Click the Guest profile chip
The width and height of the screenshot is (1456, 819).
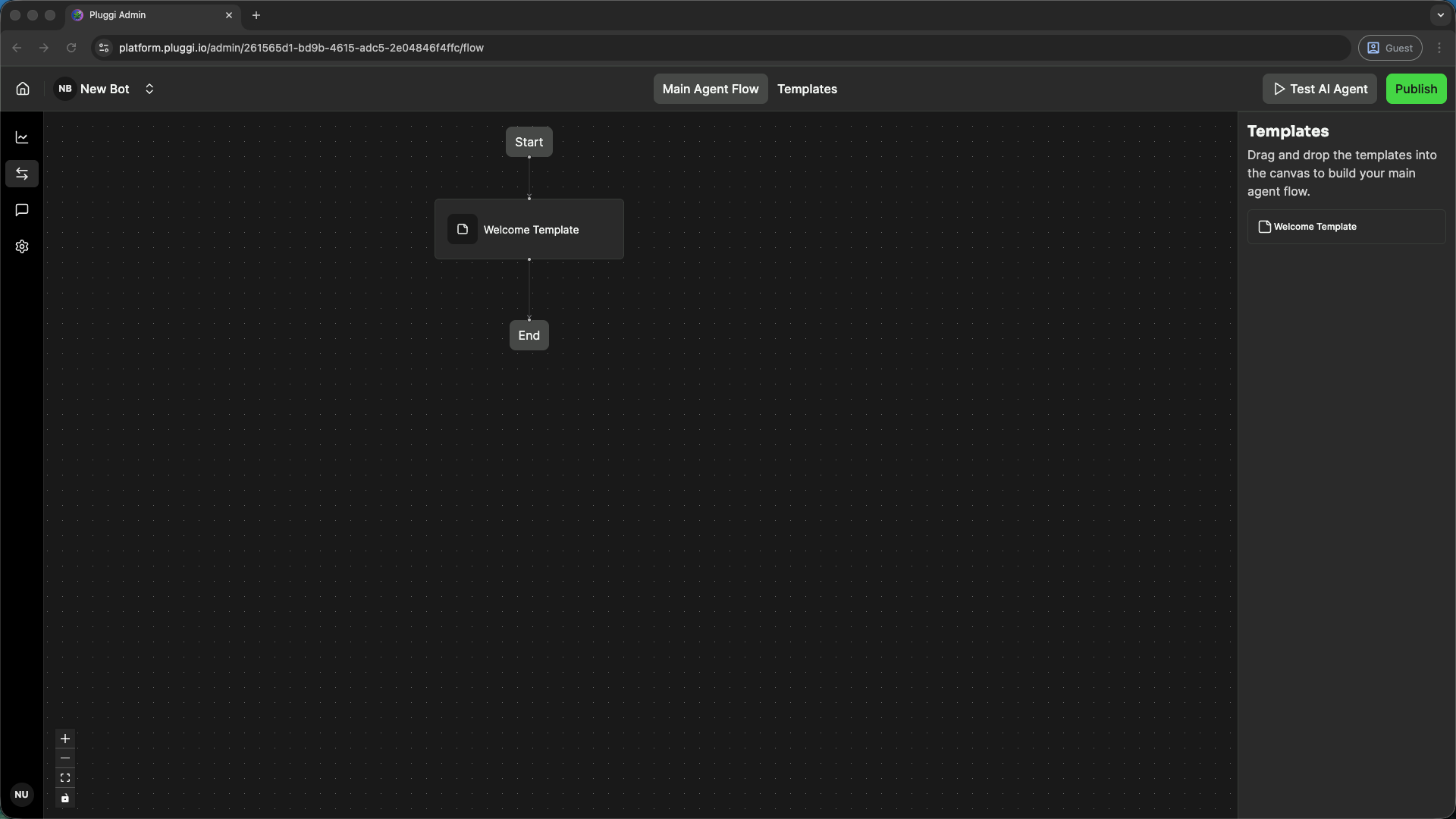point(1390,48)
